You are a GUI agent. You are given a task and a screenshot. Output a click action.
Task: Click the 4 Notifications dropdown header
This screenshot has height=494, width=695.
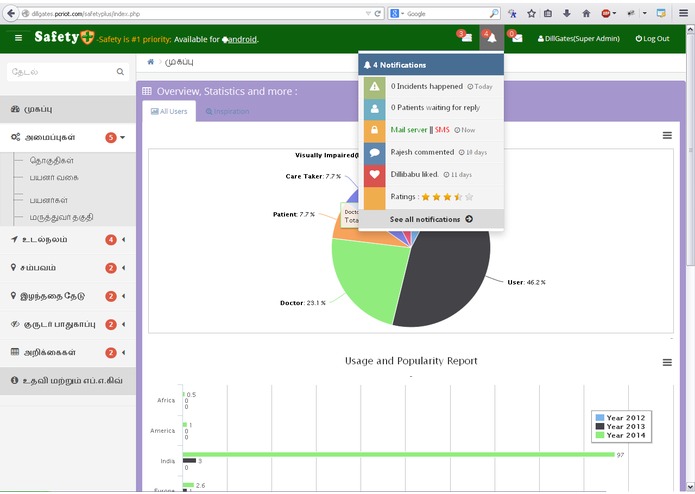point(431,65)
